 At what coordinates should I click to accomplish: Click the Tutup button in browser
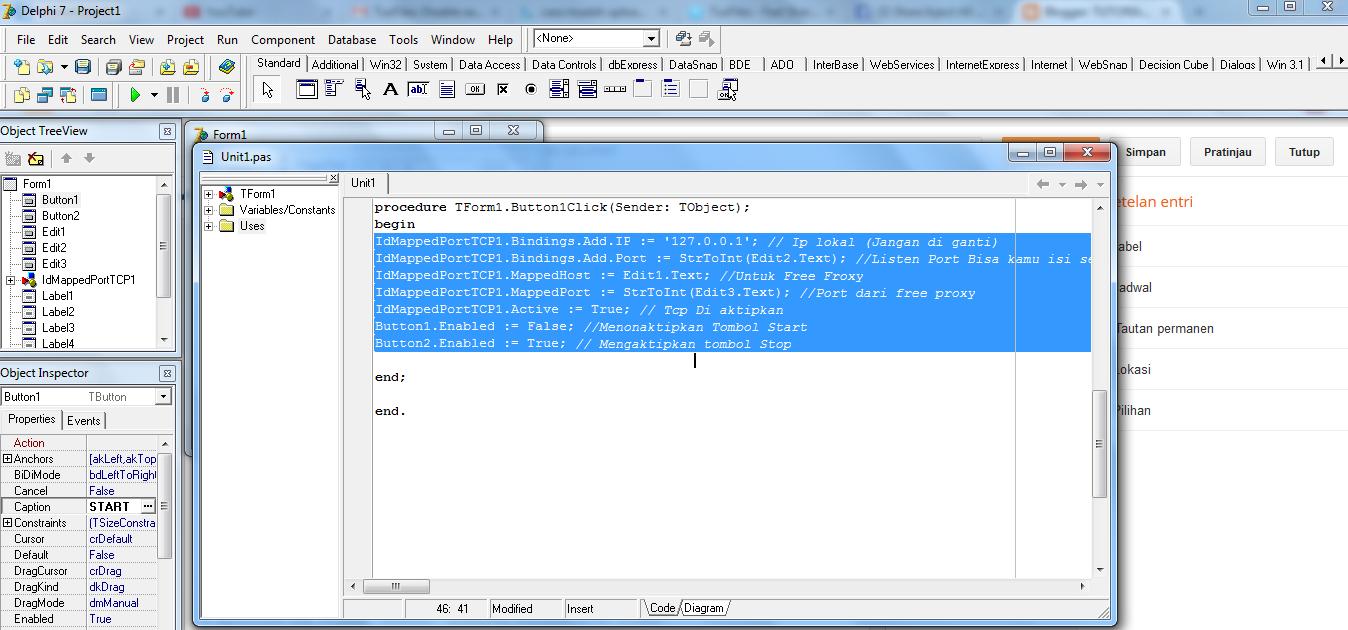point(1304,152)
